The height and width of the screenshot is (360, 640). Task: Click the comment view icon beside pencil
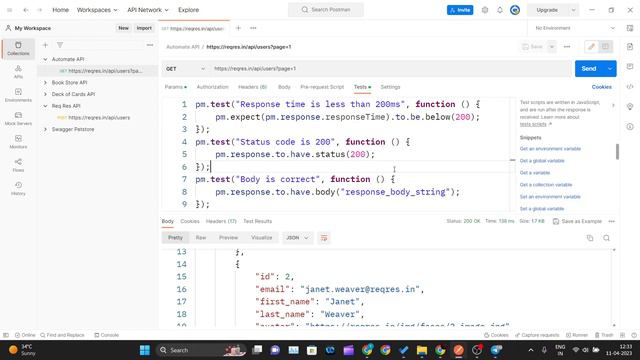tap(605, 47)
